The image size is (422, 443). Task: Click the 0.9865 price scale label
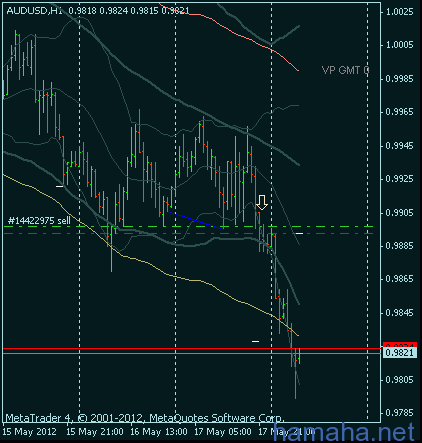pos(400,279)
